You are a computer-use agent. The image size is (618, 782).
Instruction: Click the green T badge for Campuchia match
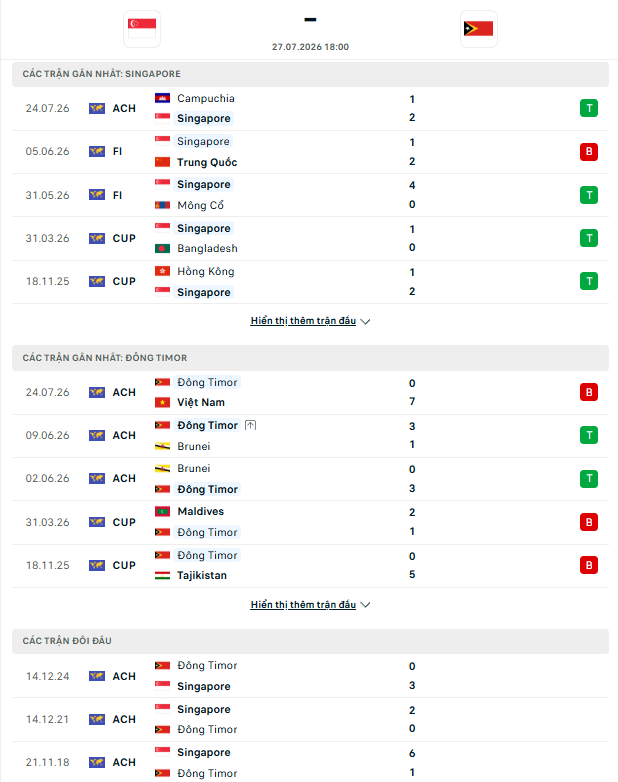tap(589, 108)
